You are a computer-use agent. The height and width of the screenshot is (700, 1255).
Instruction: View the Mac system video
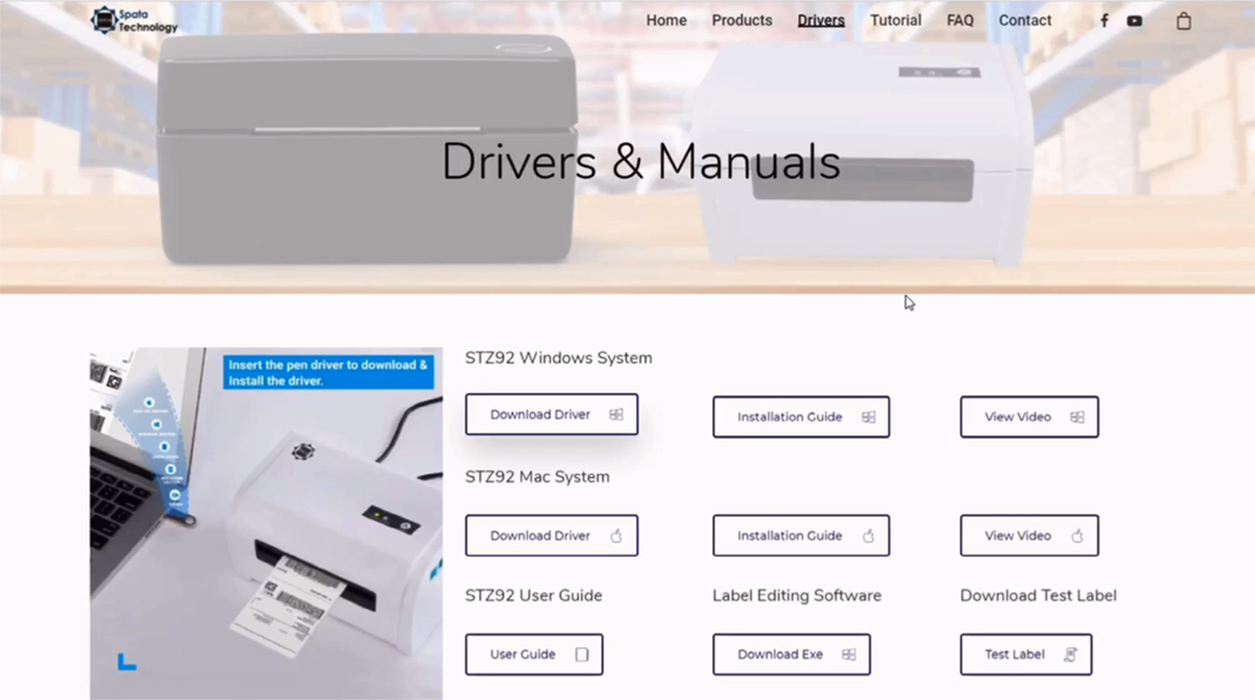coord(1028,536)
